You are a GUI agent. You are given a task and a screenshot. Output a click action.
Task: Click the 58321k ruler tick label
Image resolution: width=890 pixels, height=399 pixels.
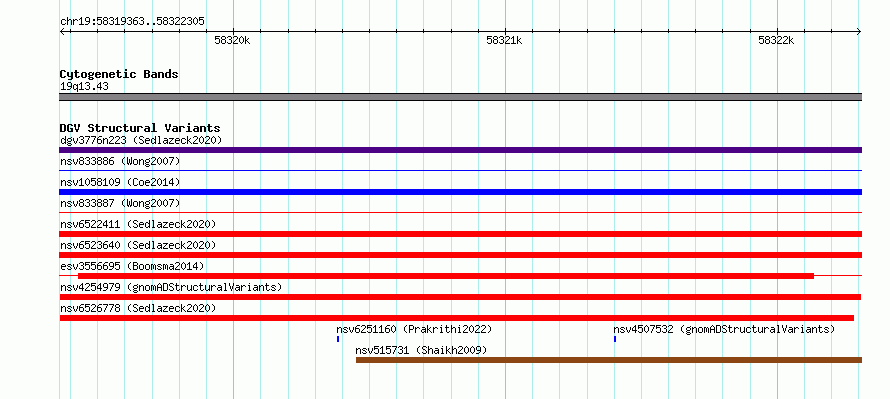point(504,40)
